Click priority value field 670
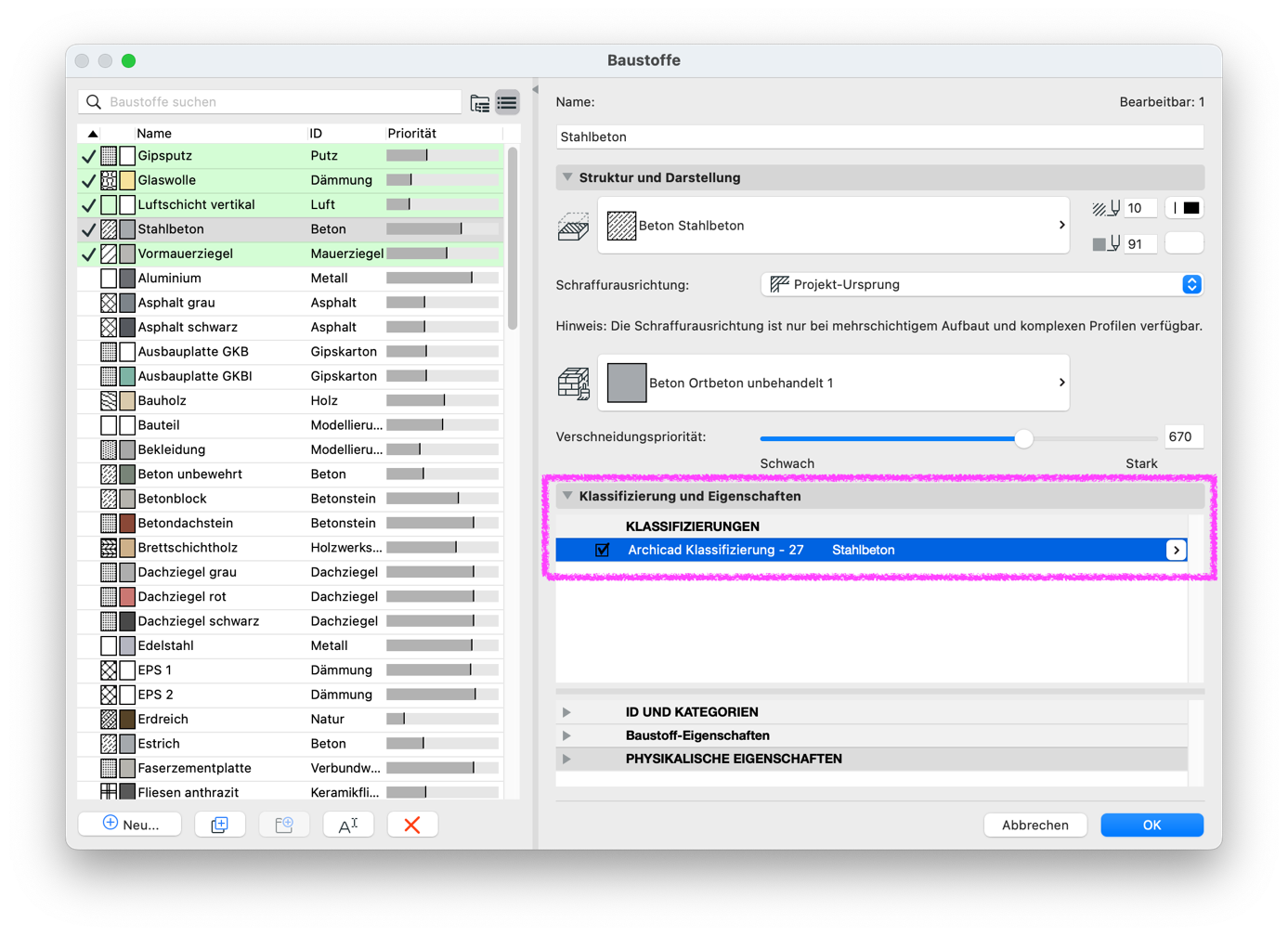This screenshot has height=936, width=1288. point(1184,436)
